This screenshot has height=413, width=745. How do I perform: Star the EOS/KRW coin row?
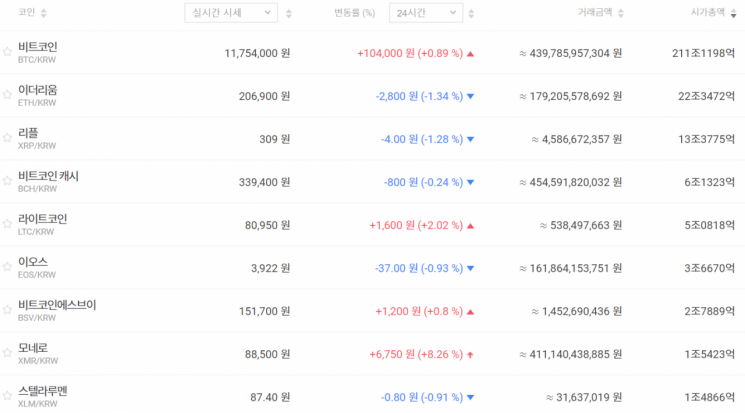coord(7,266)
